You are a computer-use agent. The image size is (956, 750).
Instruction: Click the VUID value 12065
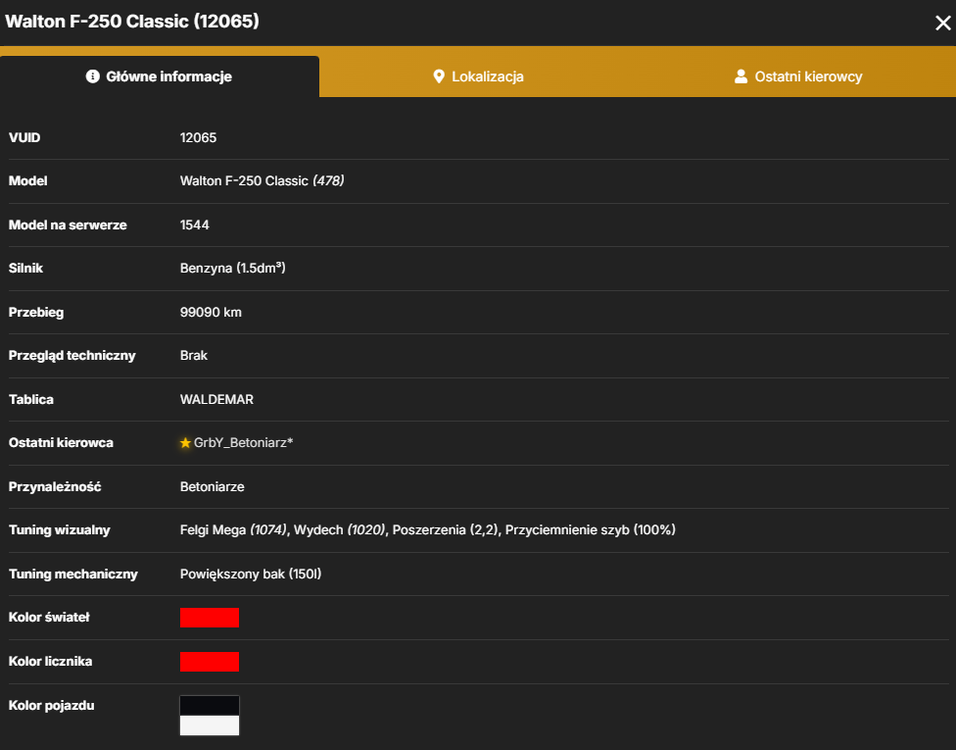click(x=198, y=138)
